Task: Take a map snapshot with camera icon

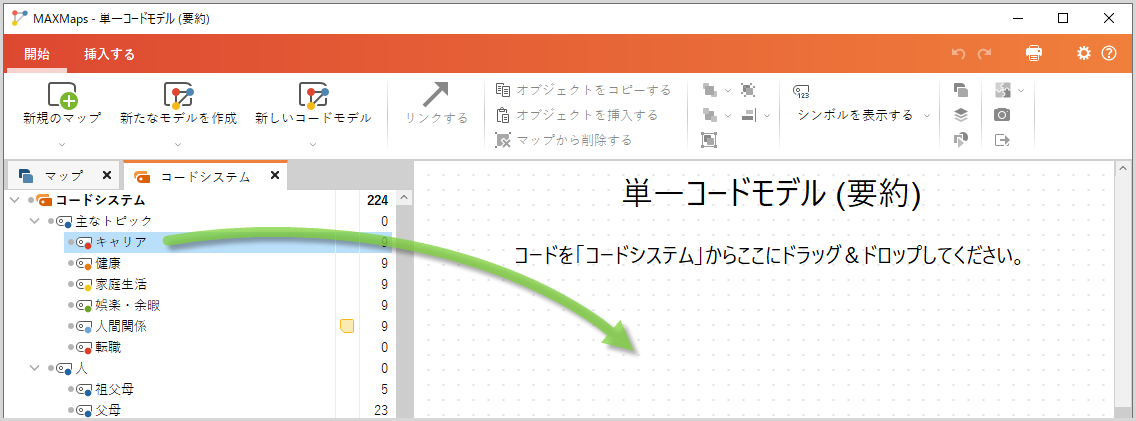Action: click(1003, 114)
